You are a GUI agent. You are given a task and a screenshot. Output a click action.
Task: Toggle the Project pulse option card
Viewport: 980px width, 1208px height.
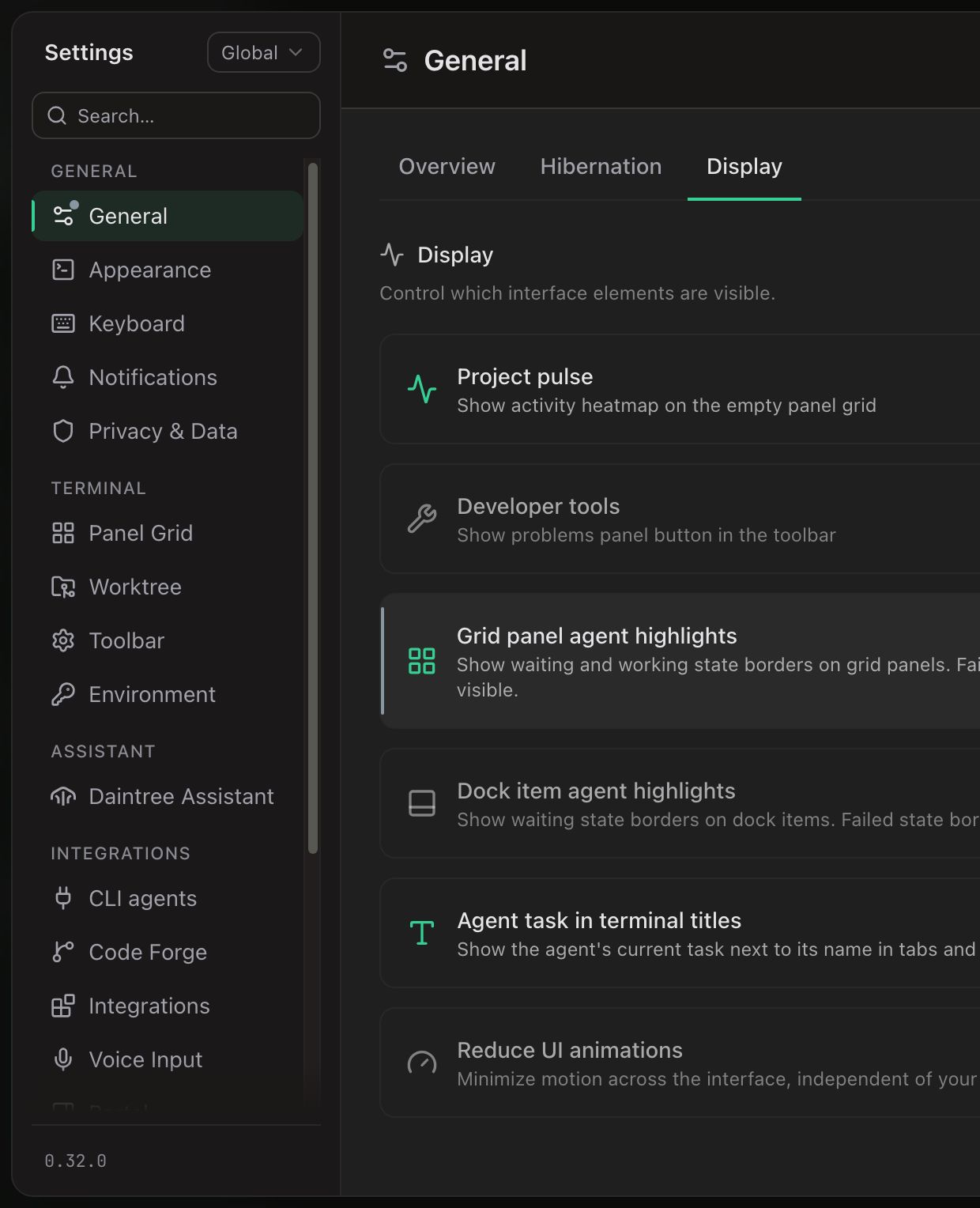pos(680,389)
